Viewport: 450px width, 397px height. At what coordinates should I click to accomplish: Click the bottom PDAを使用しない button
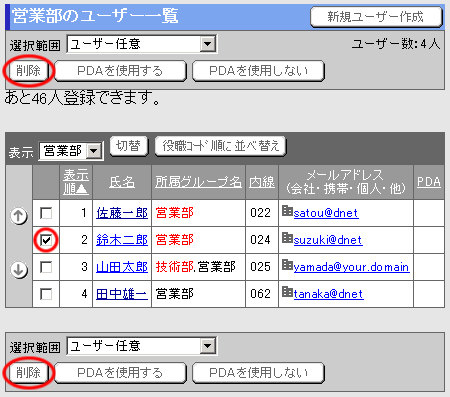pos(258,373)
